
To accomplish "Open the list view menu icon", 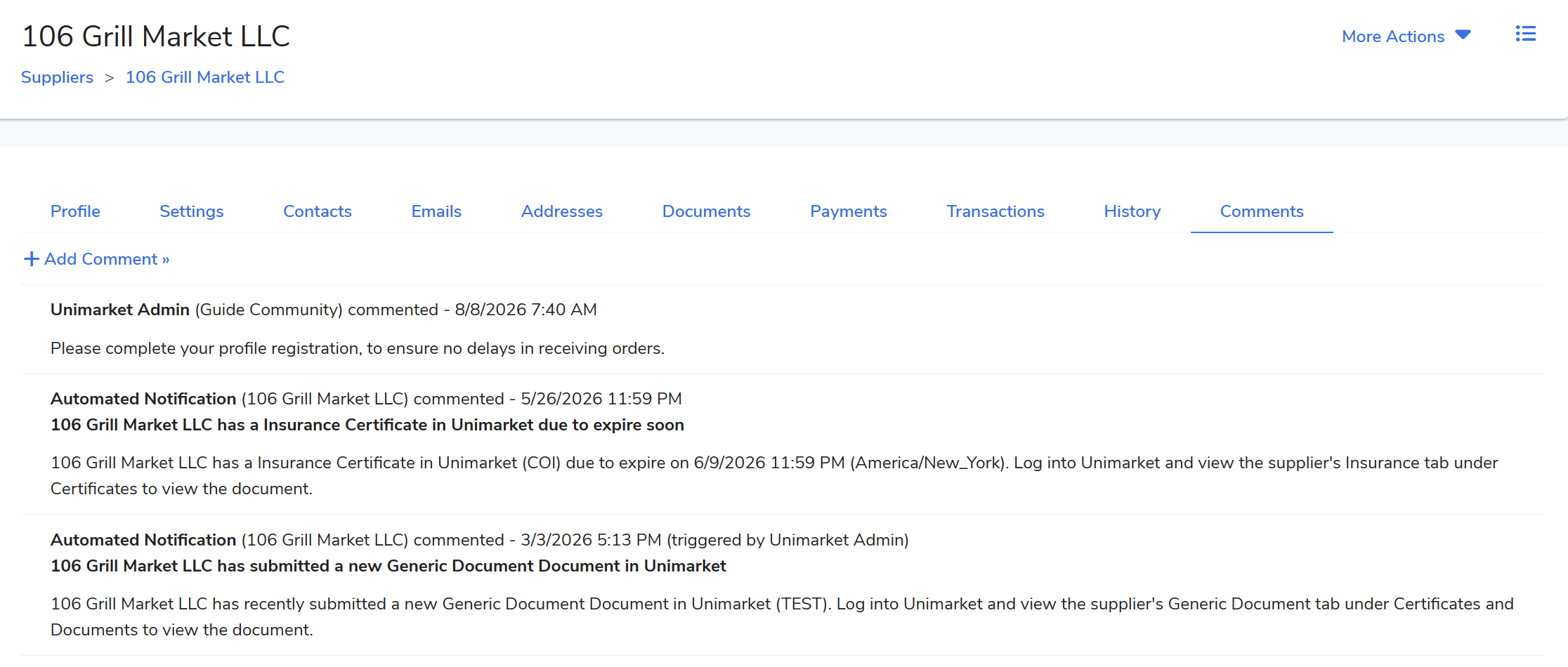I will pos(1525,34).
